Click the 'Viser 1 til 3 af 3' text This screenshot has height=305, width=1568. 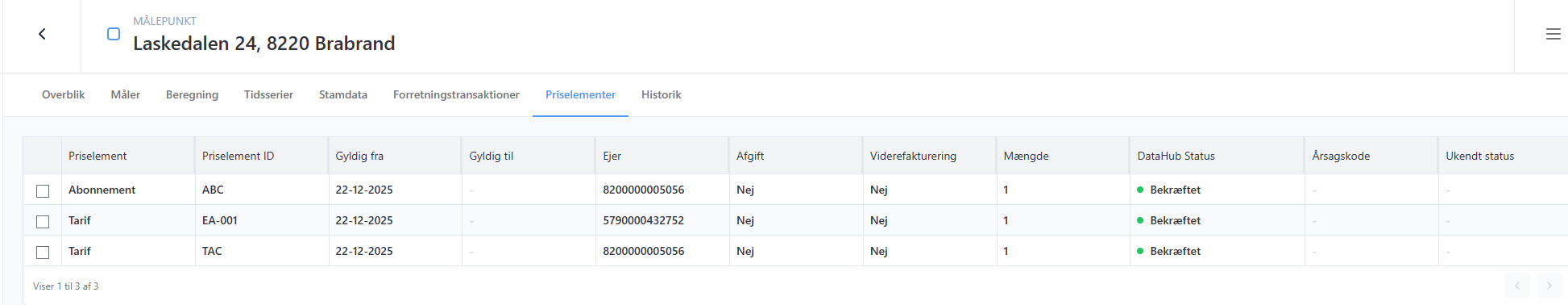(x=65, y=286)
